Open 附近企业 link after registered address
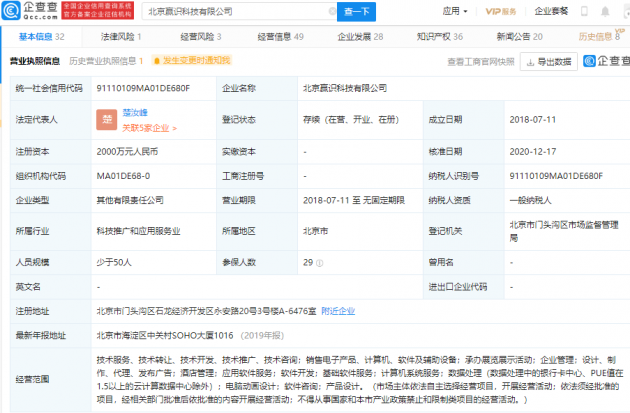 coord(338,311)
